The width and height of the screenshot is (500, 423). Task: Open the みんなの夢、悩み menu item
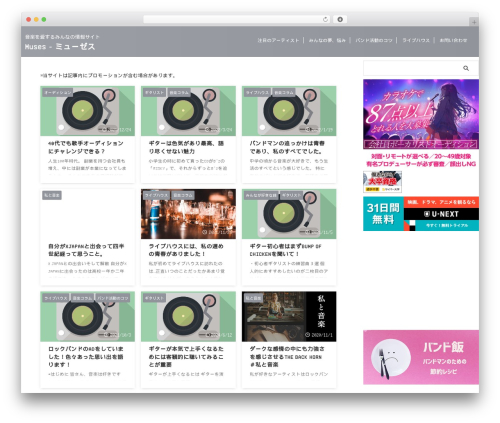click(x=327, y=40)
